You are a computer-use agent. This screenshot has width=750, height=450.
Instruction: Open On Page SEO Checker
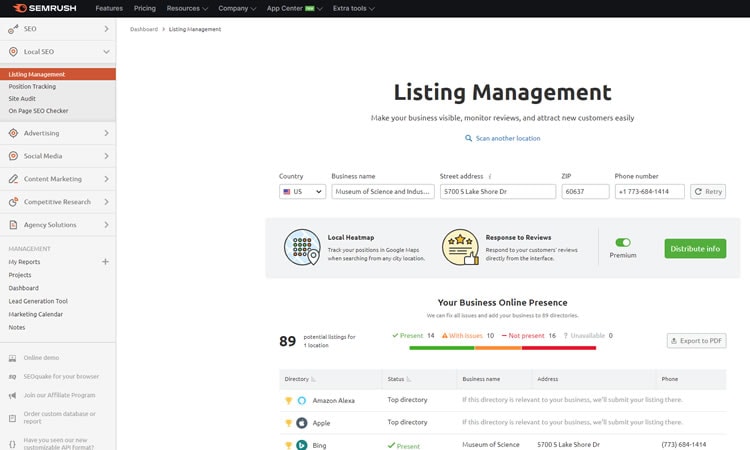38,110
